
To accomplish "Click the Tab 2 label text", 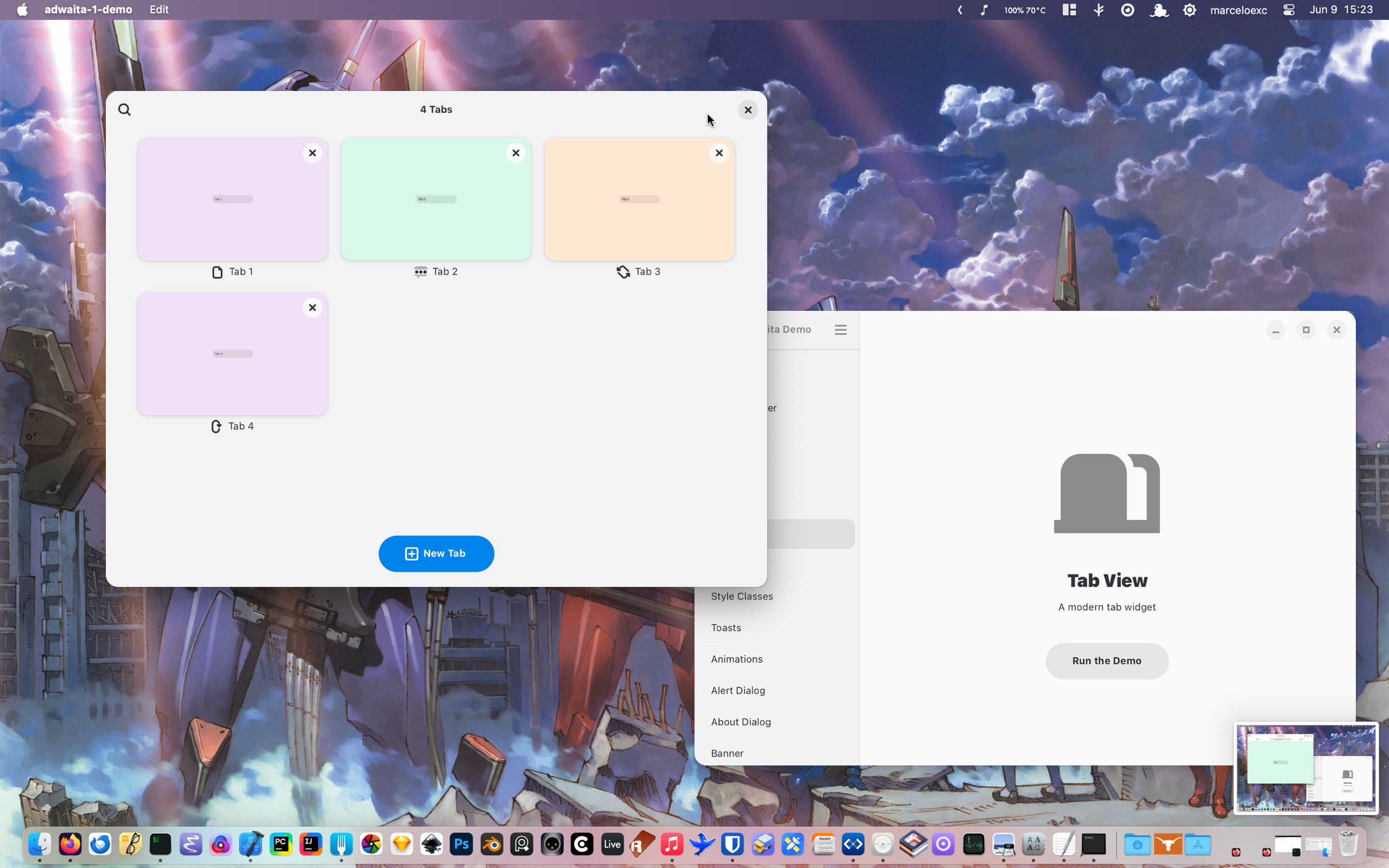I will [x=445, y=271].
